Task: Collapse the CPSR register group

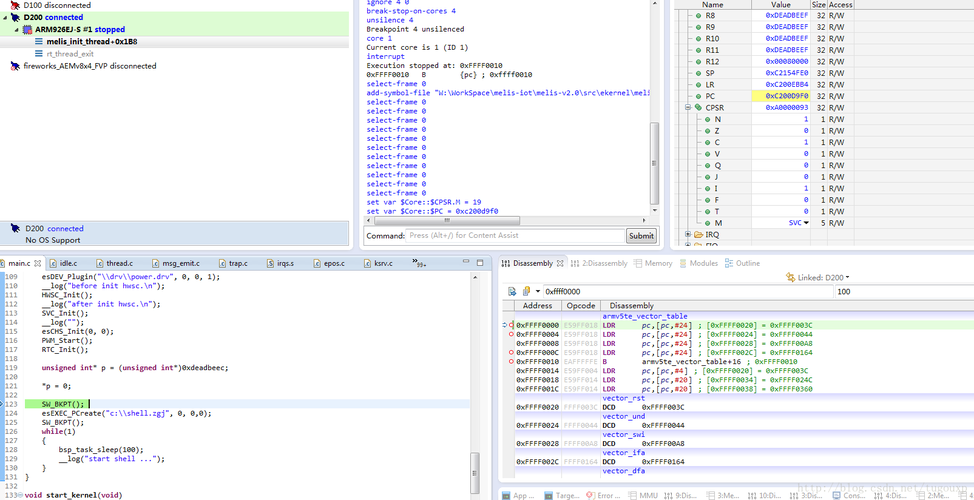Action: pyautogui.click(x=688, y=107)
